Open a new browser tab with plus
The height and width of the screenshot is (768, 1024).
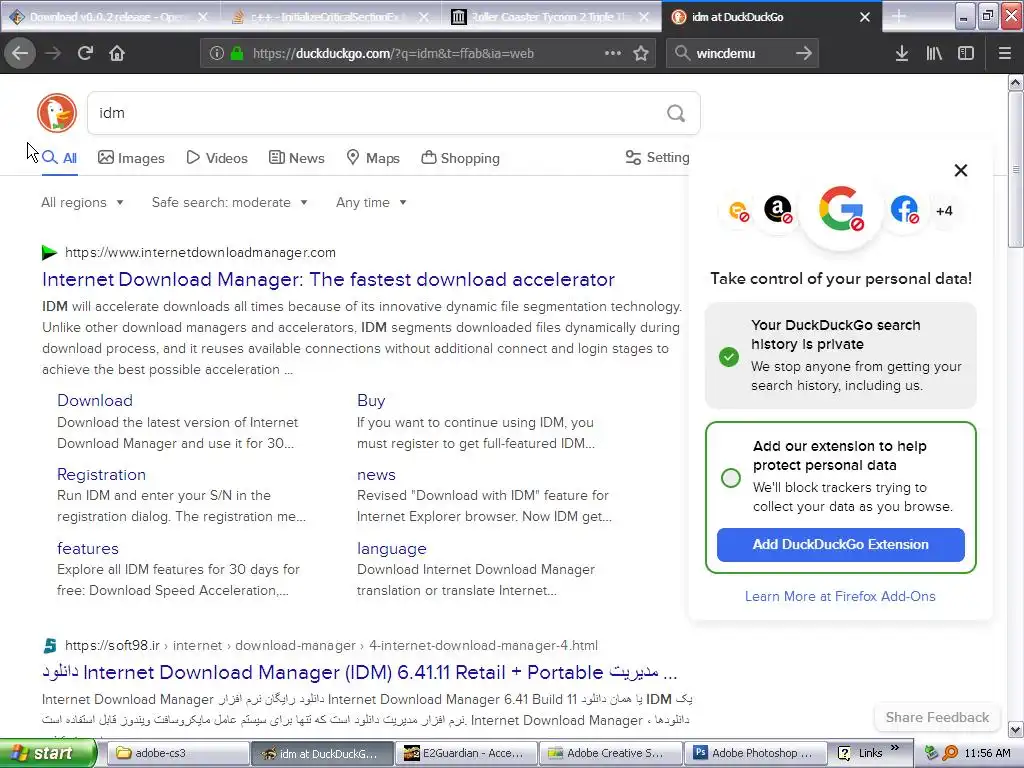[x=899, y=16]
